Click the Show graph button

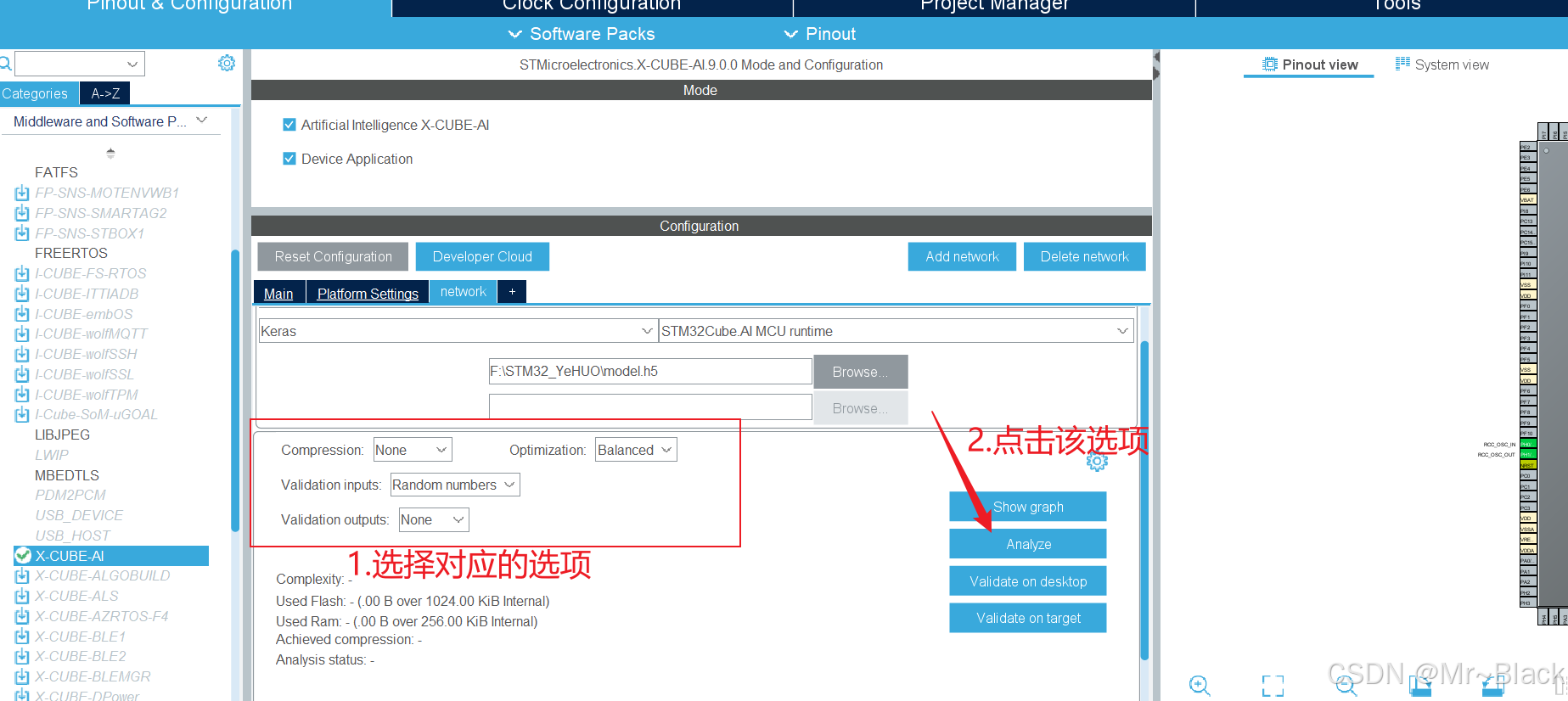tap(1028, 507)
